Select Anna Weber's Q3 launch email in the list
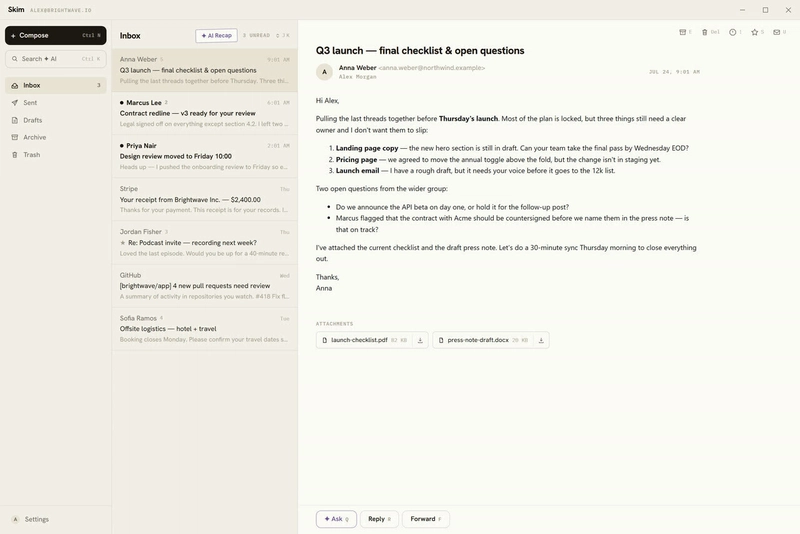 [205, 70]
